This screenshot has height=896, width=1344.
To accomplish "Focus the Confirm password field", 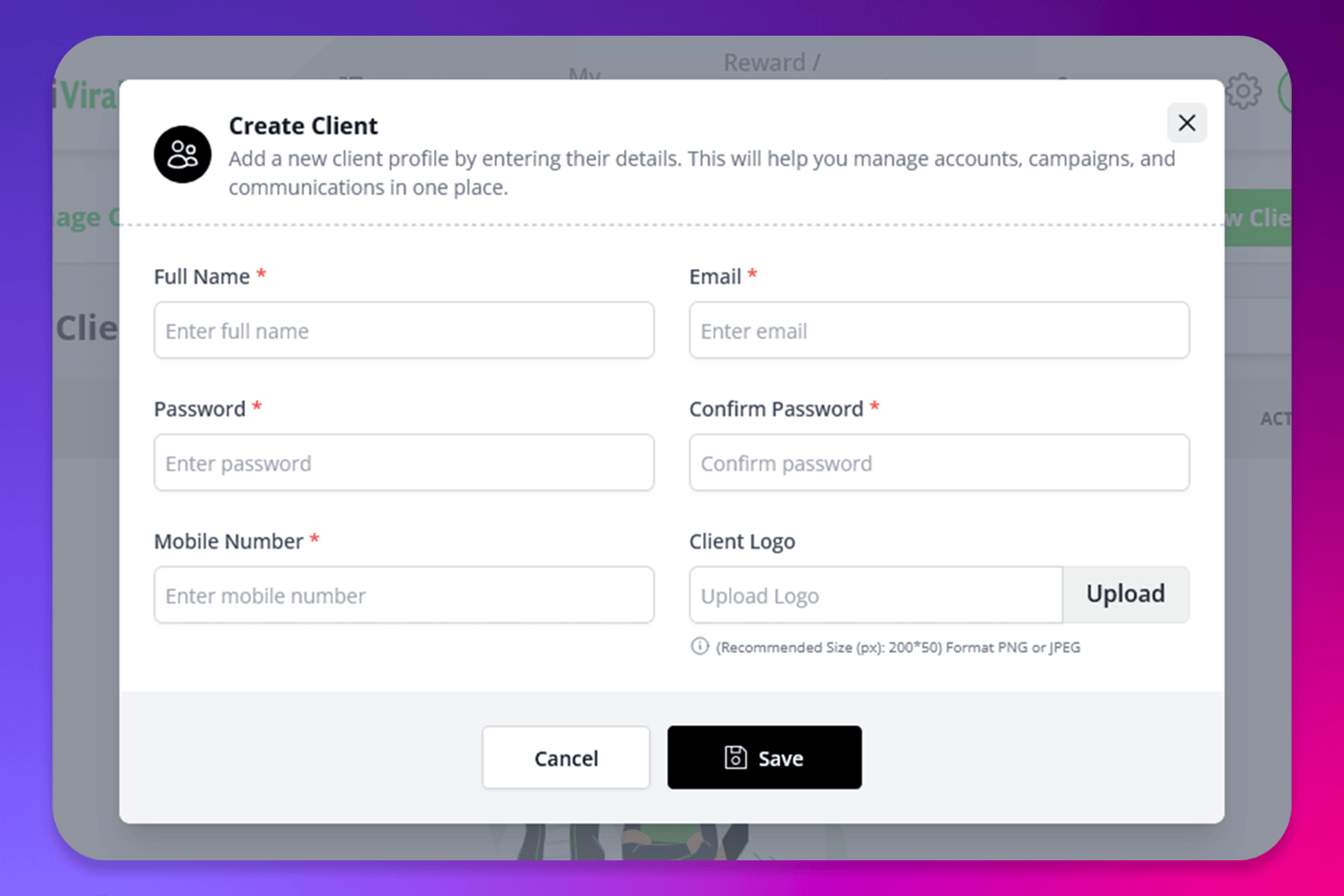I will click(939, 463).
